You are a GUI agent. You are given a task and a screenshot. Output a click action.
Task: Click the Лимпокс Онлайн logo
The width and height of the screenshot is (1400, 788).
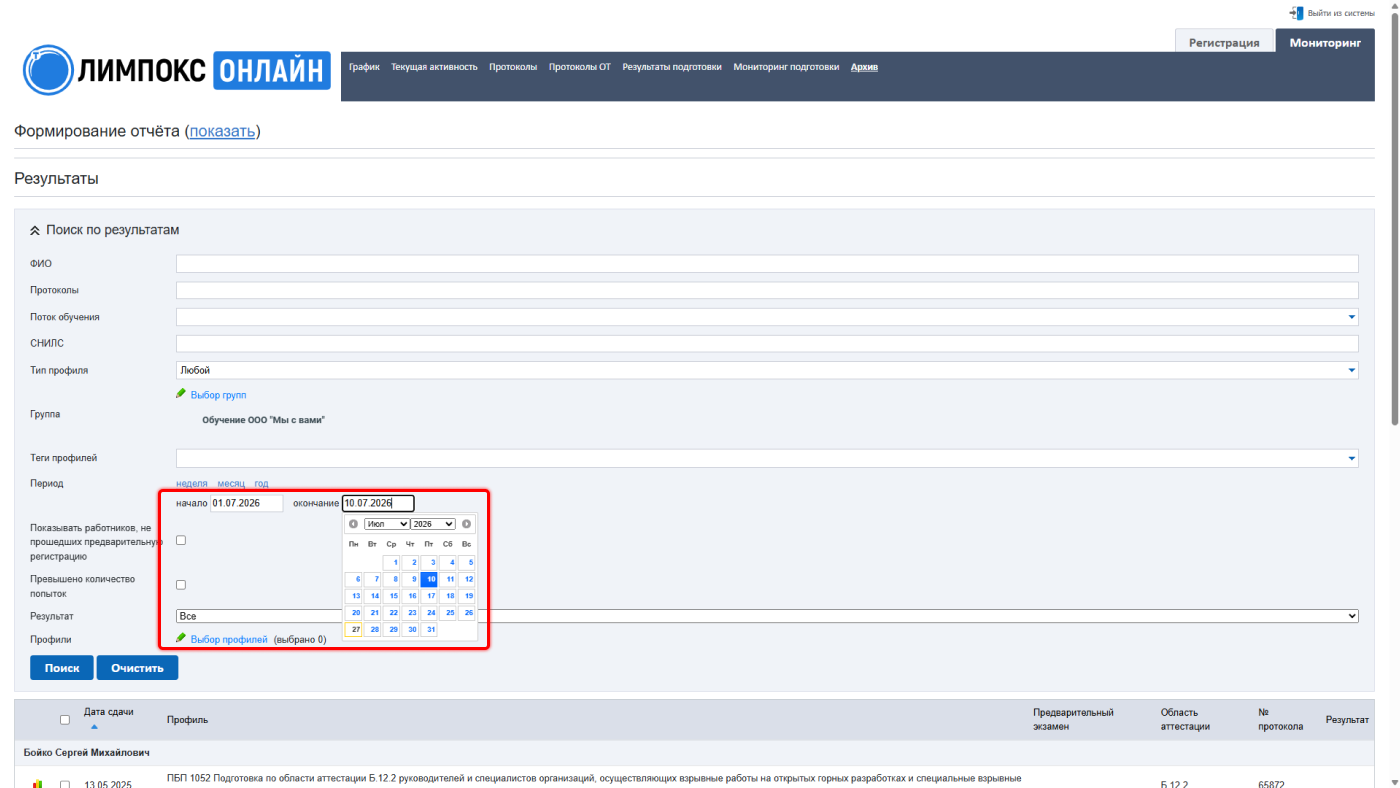point(177,70)
